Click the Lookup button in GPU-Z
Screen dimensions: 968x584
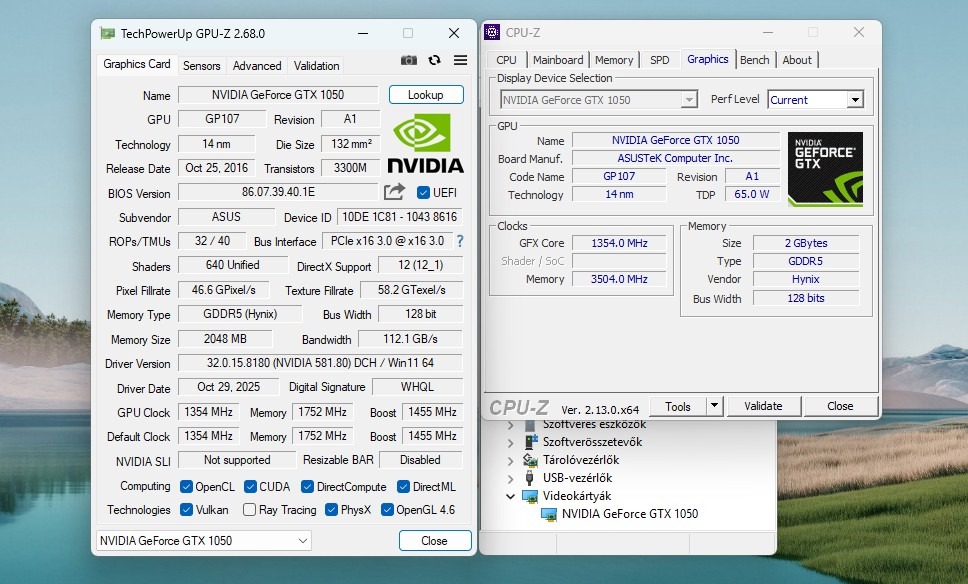coord(426,94)
